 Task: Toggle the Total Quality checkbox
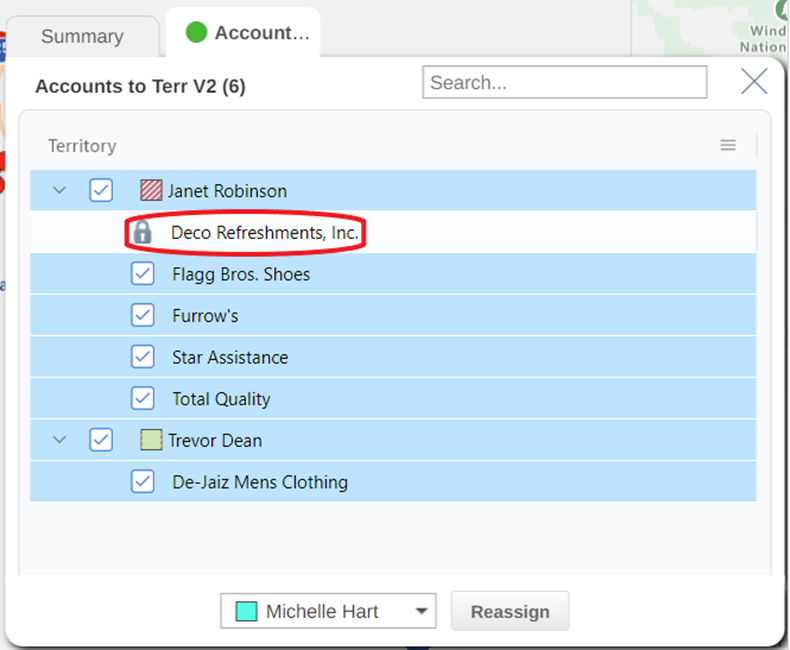coord(143,399)
